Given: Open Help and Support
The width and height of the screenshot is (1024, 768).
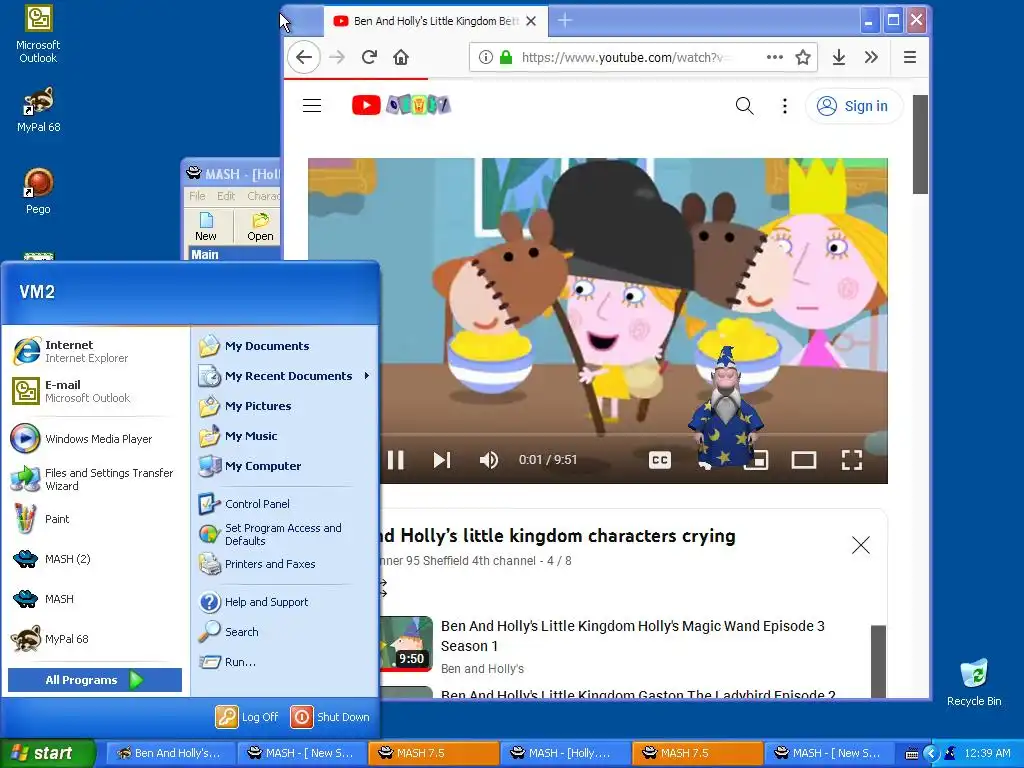Looking at the screenshot, I should (x=285, y=602).
